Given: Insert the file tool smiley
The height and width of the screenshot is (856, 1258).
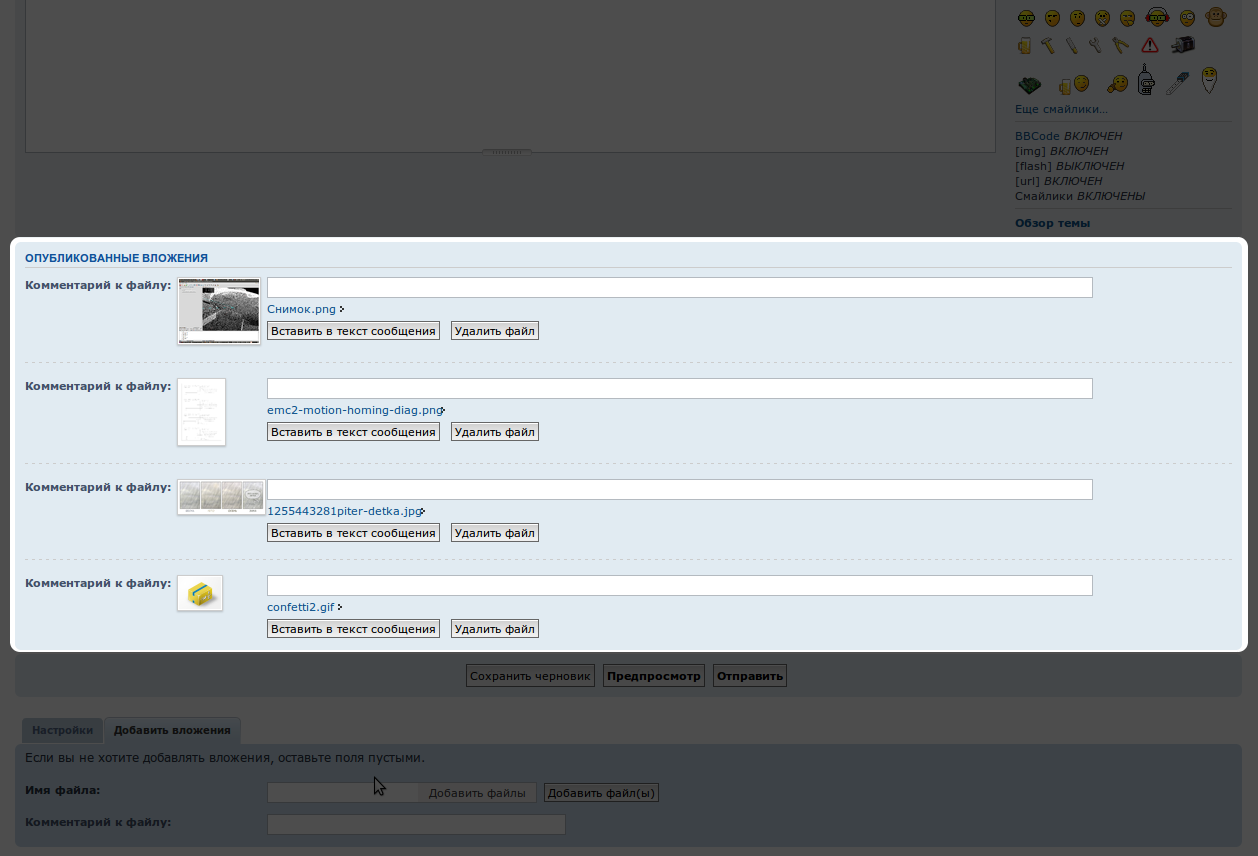Looking at the screenshot, I should [1072, 45].
